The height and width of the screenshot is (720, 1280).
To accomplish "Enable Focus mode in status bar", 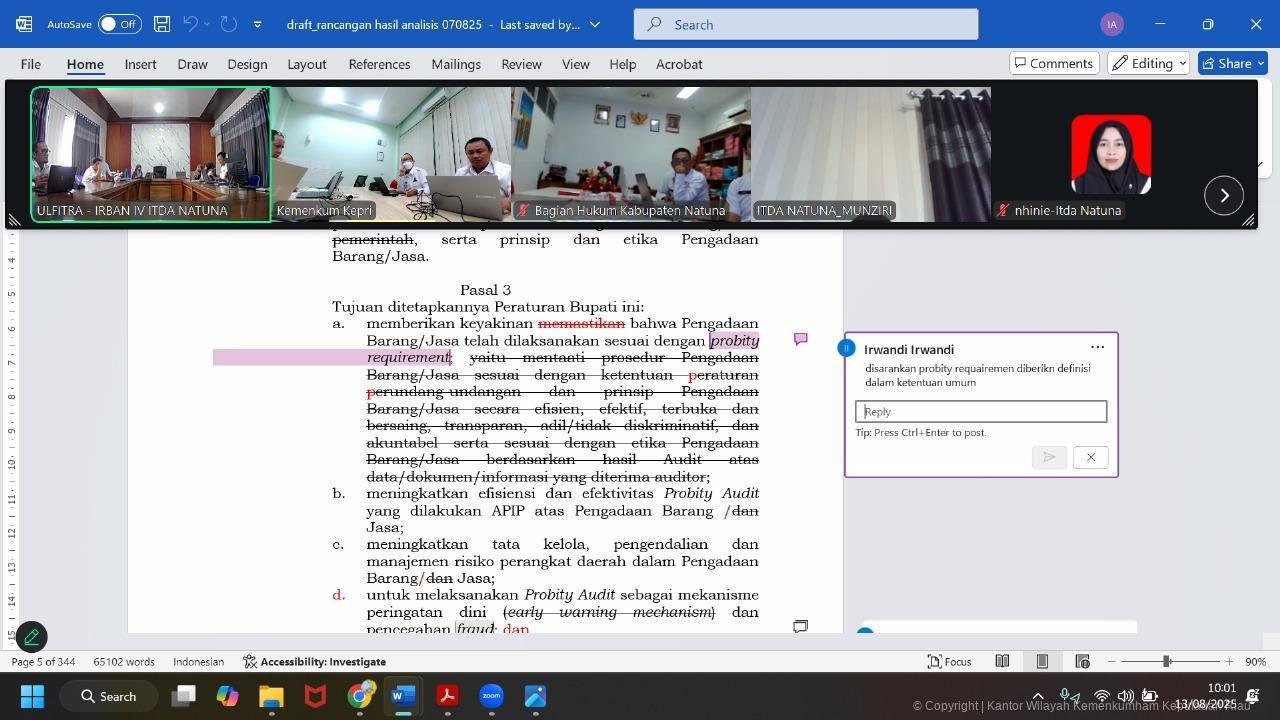I will click(x=949, y=661).
